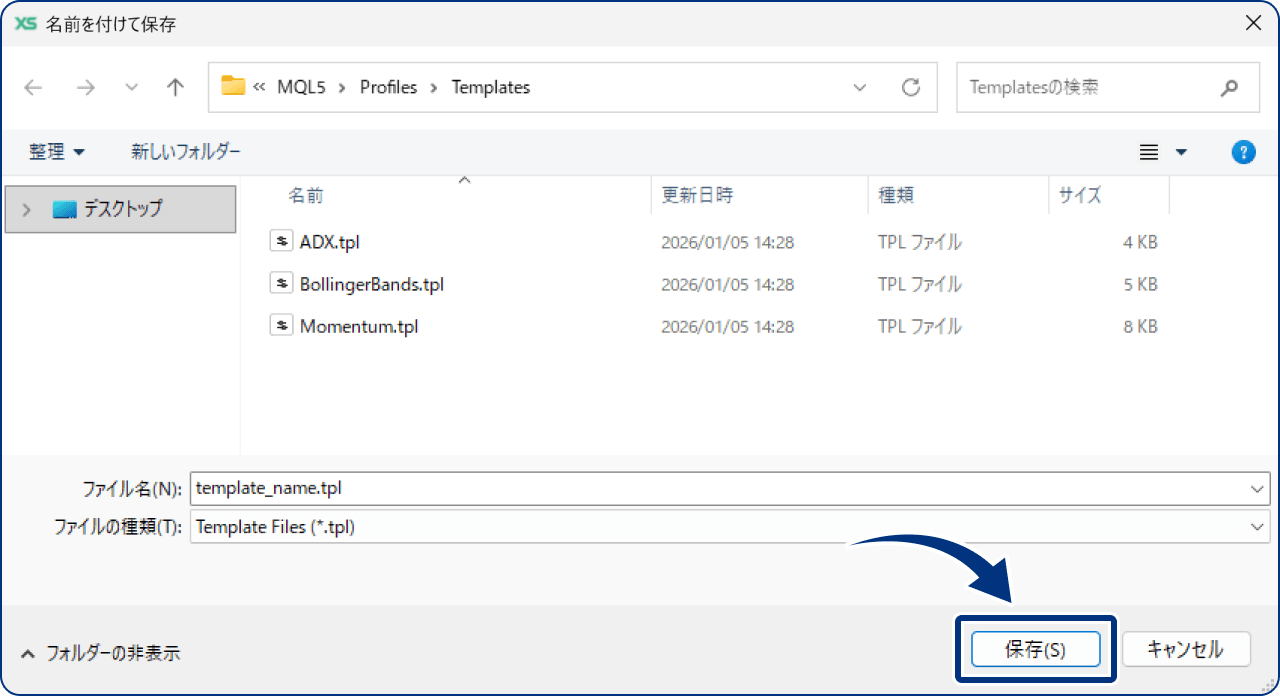This screenshot has width=1280, height=696.
Task: Click the forward navigation arrow
Action: (86, 88)
